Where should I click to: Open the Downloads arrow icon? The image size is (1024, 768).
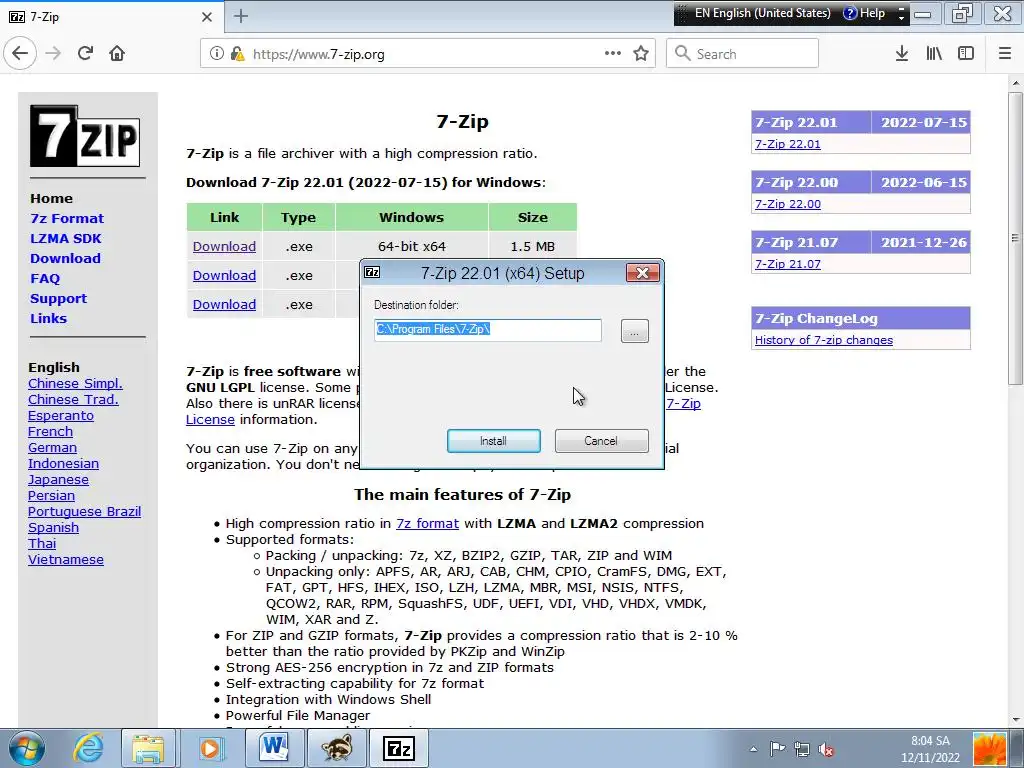click(902, 54)
